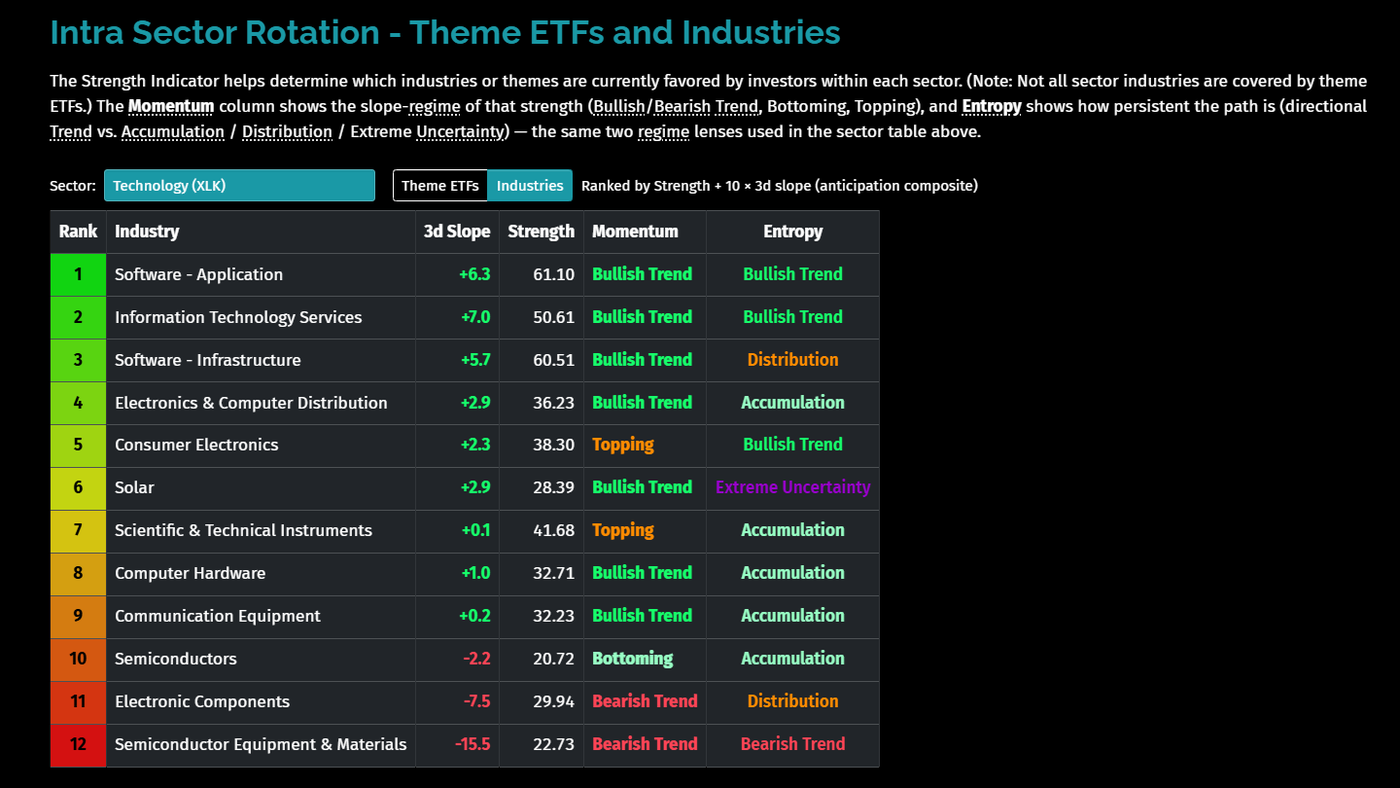Click Bearish Trend entropy for Semiconductor Equipment

click(x=793, y=744)
